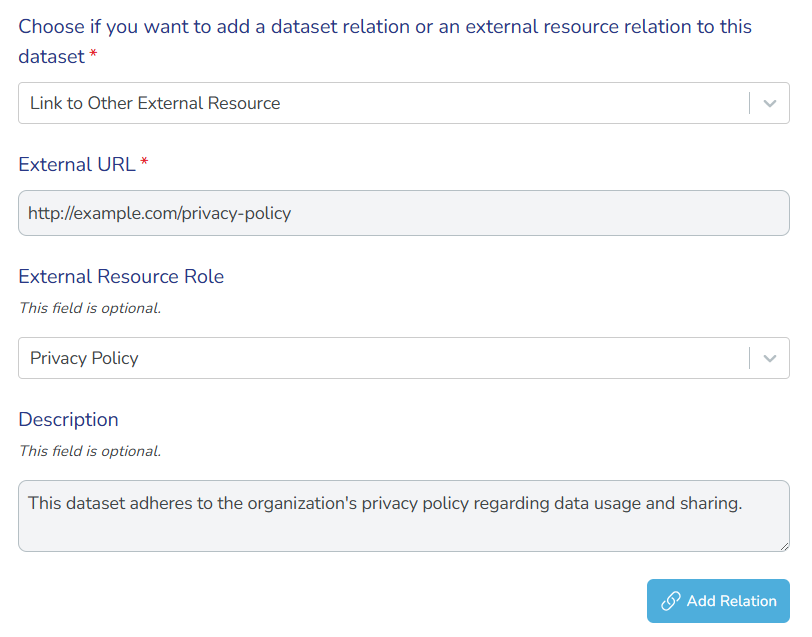This screenshot has width=812, height=637.
Task: Click the red asterisk beside External URL
Action: (144, 163)
